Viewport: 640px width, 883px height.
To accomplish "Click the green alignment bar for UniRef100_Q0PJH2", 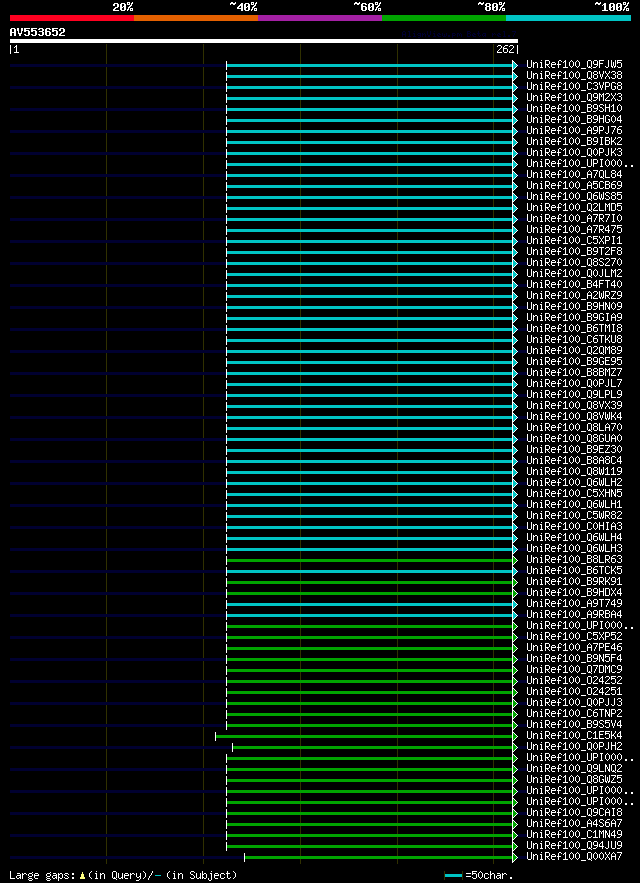I will click(373, 747).
